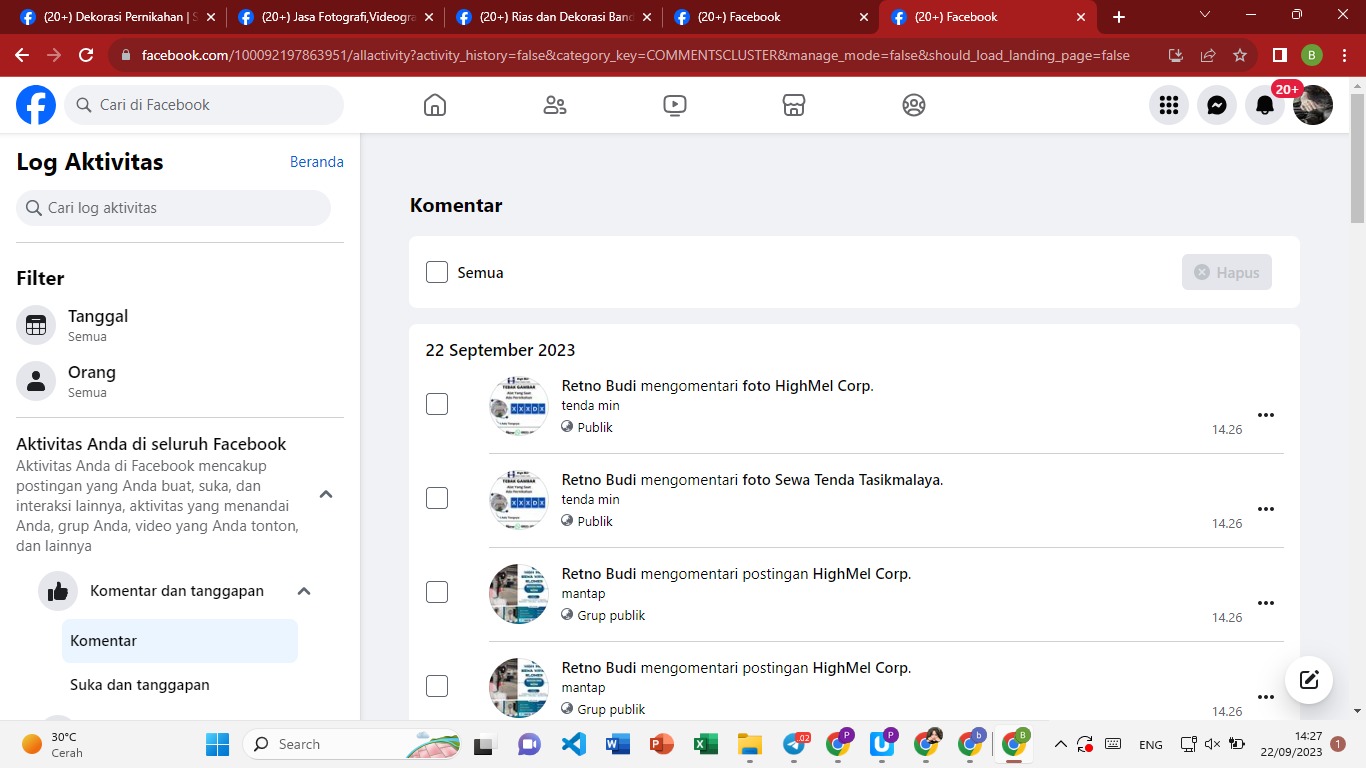Image resolution: width=1366 pixels, height=768 pixels.
Task: Tick the Semua select-all checkbox
Action: click(x=437, y=272)
